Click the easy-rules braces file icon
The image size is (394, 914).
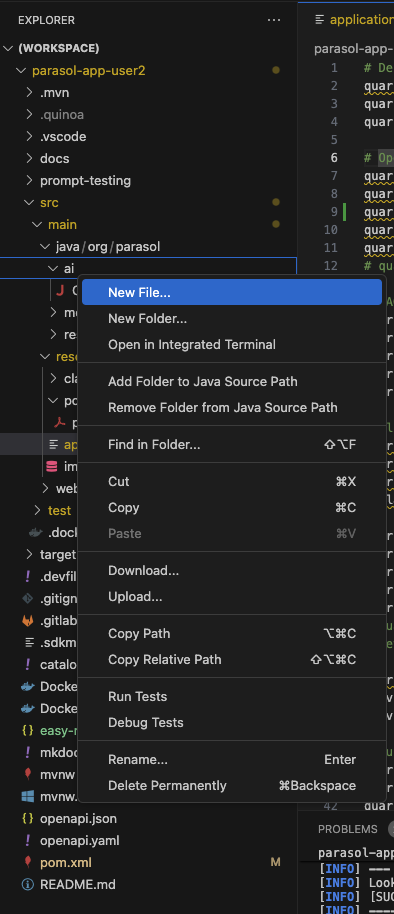(x=27, y=730)
